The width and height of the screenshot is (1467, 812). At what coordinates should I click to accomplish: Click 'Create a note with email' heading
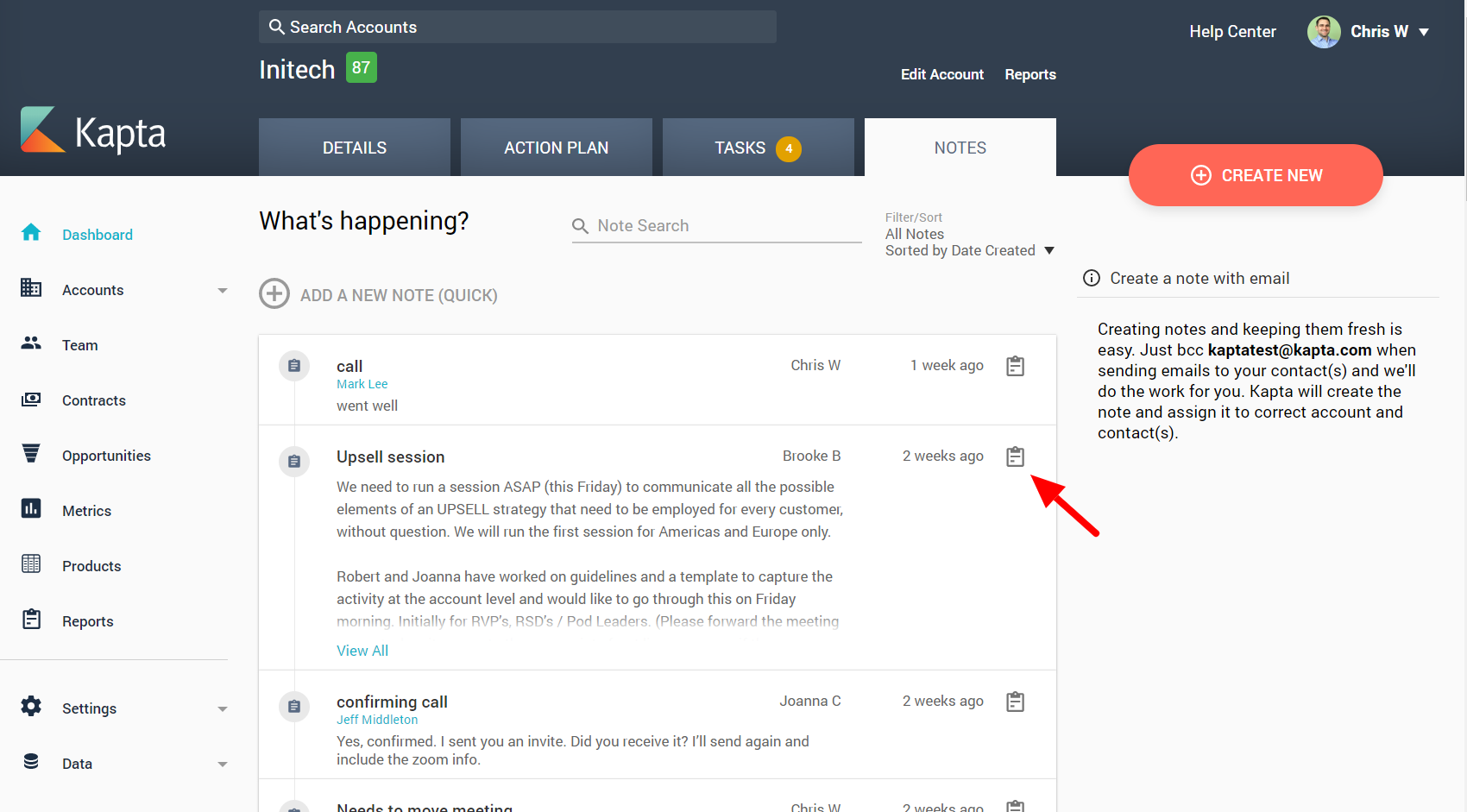coord(1199,278)
